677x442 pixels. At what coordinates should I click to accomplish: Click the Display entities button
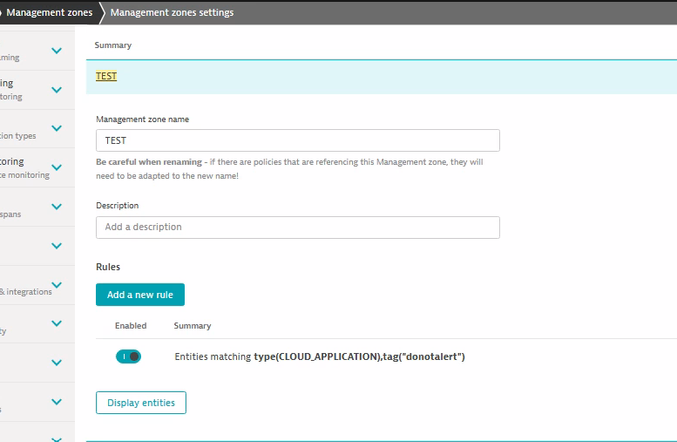(141, 403)
